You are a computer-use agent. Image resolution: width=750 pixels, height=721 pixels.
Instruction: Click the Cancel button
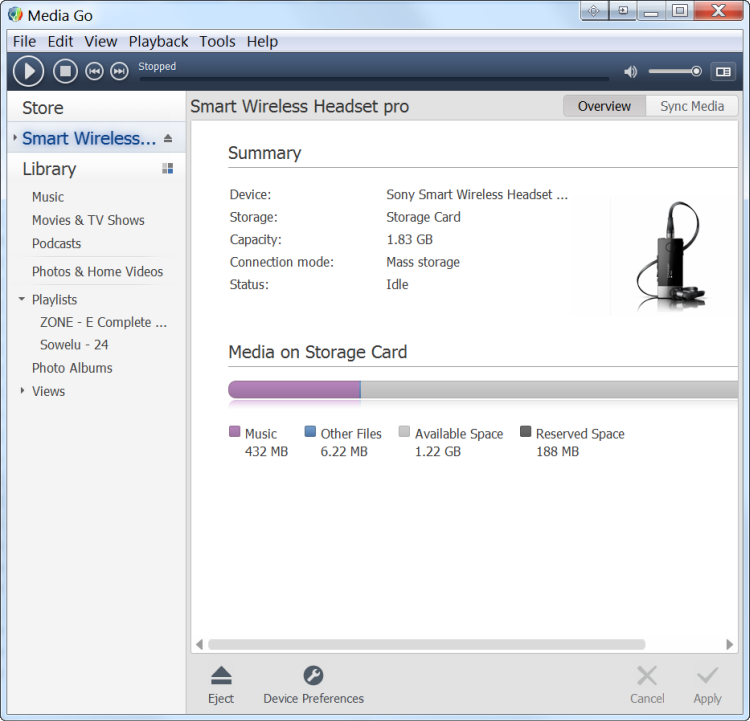(647, 685)
